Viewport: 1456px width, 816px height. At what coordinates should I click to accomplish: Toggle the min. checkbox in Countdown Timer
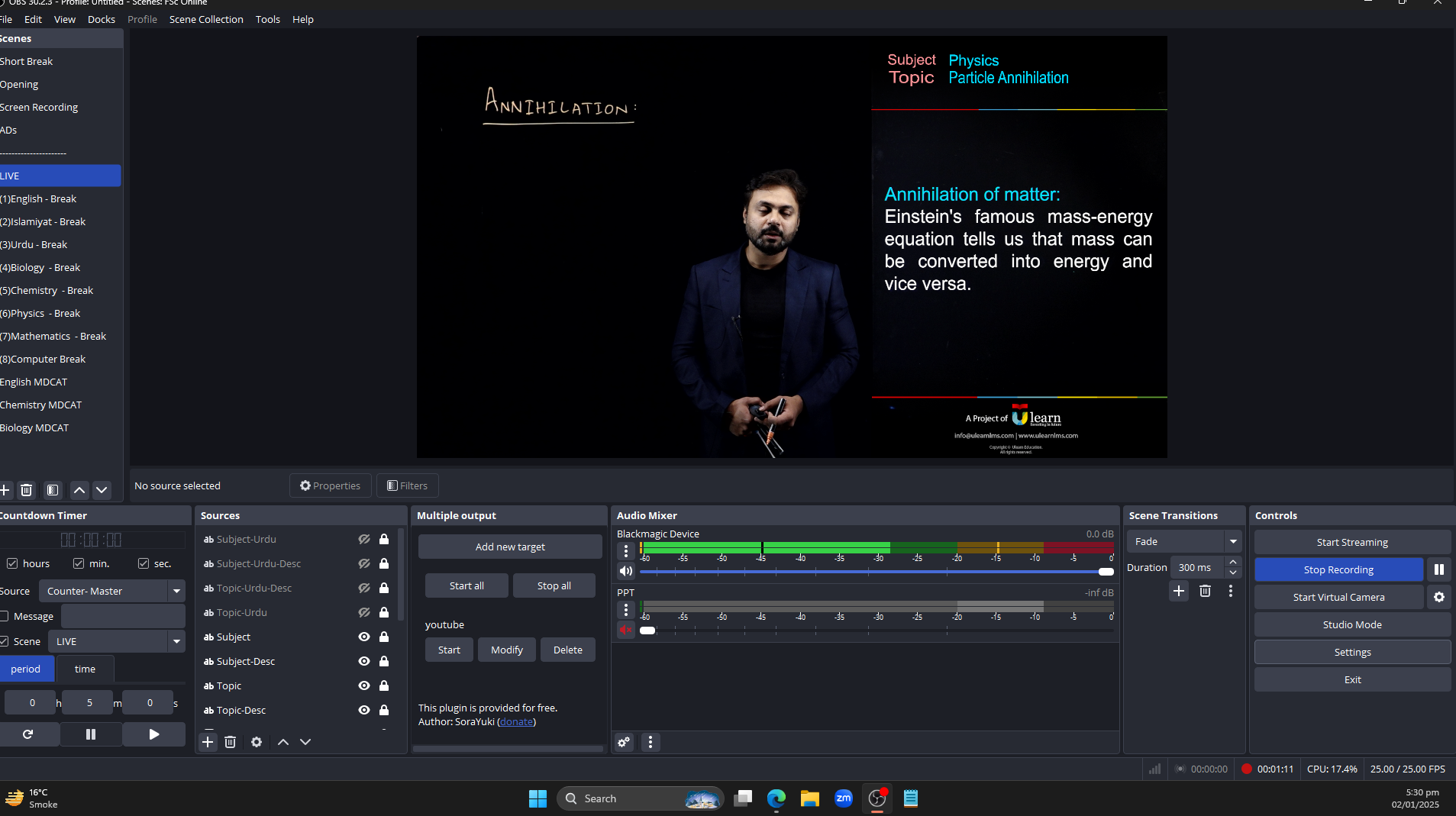click(79, 563)
